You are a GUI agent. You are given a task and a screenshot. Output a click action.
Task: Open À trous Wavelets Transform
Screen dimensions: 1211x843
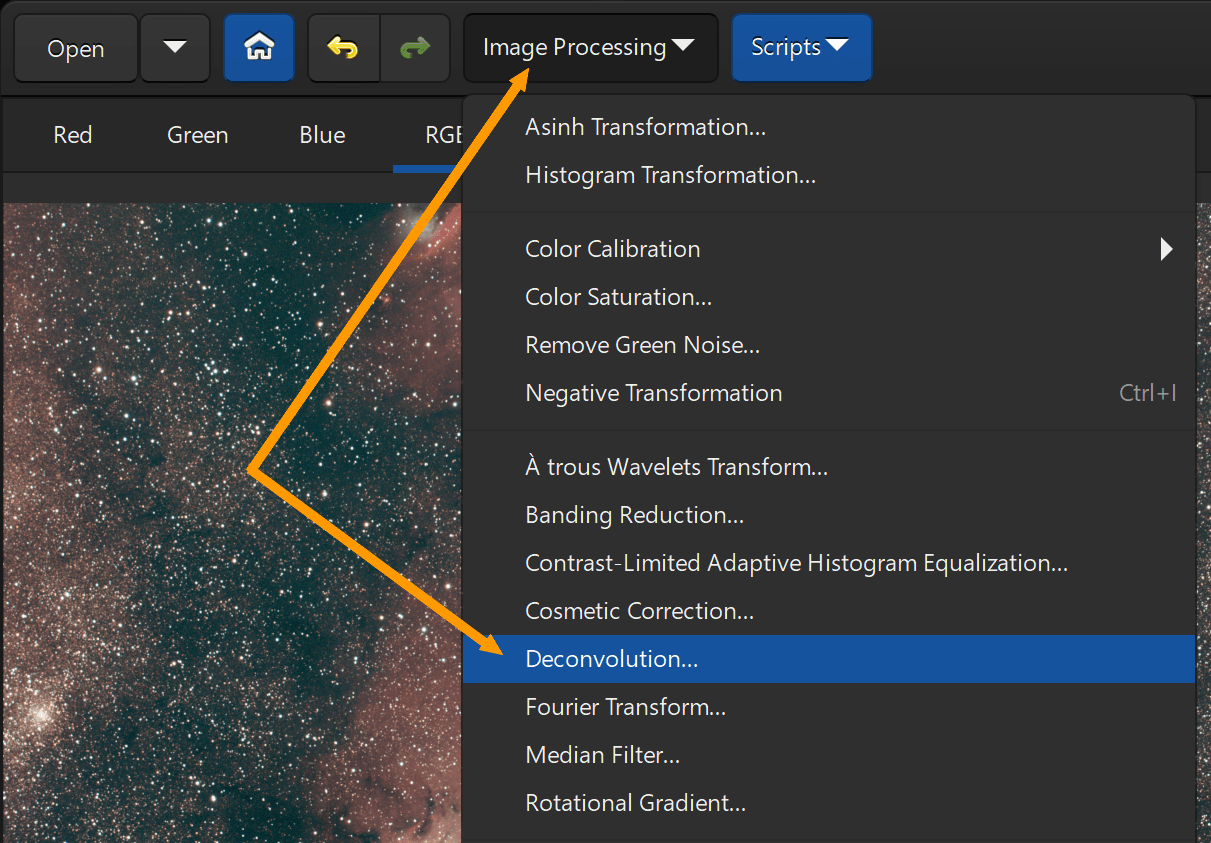(676, 467)
